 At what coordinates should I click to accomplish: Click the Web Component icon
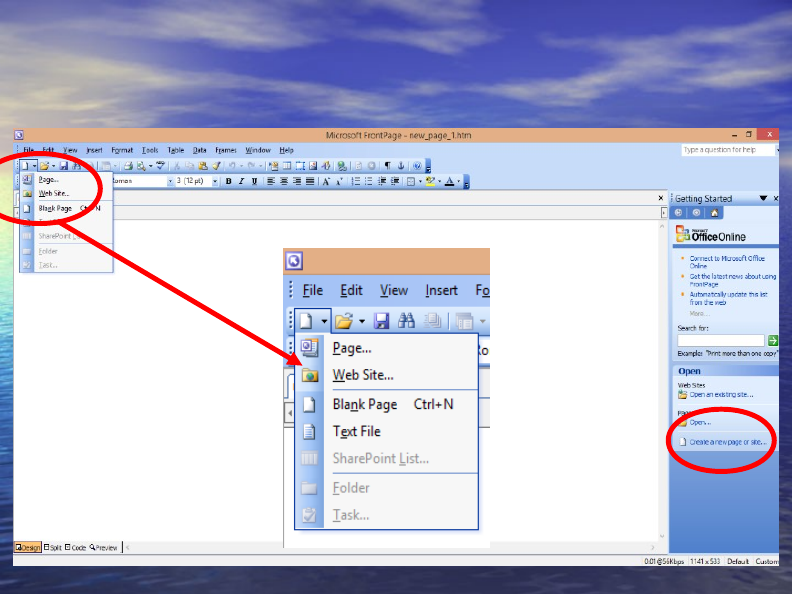coord(274,166)
